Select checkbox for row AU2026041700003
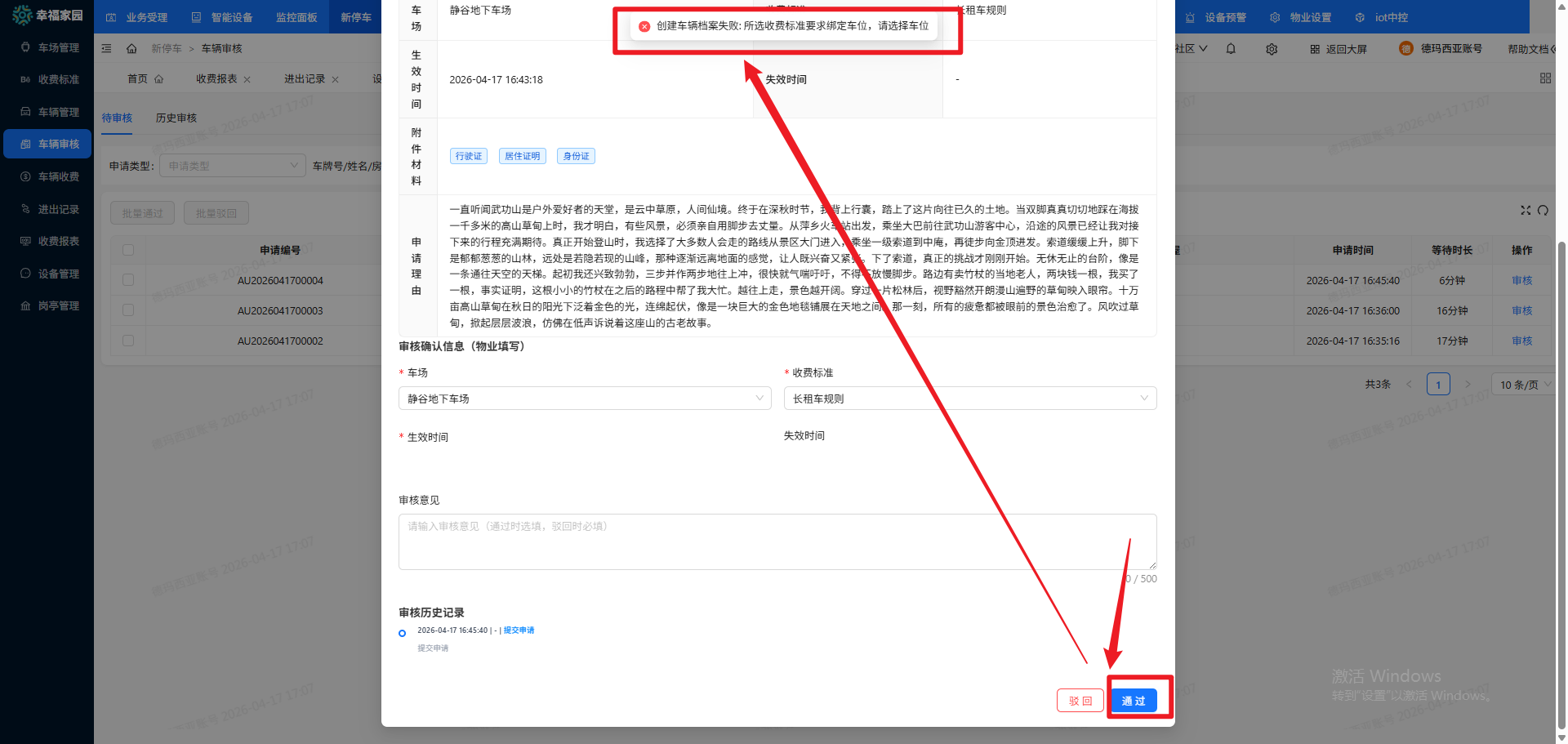 coord(128,310)
